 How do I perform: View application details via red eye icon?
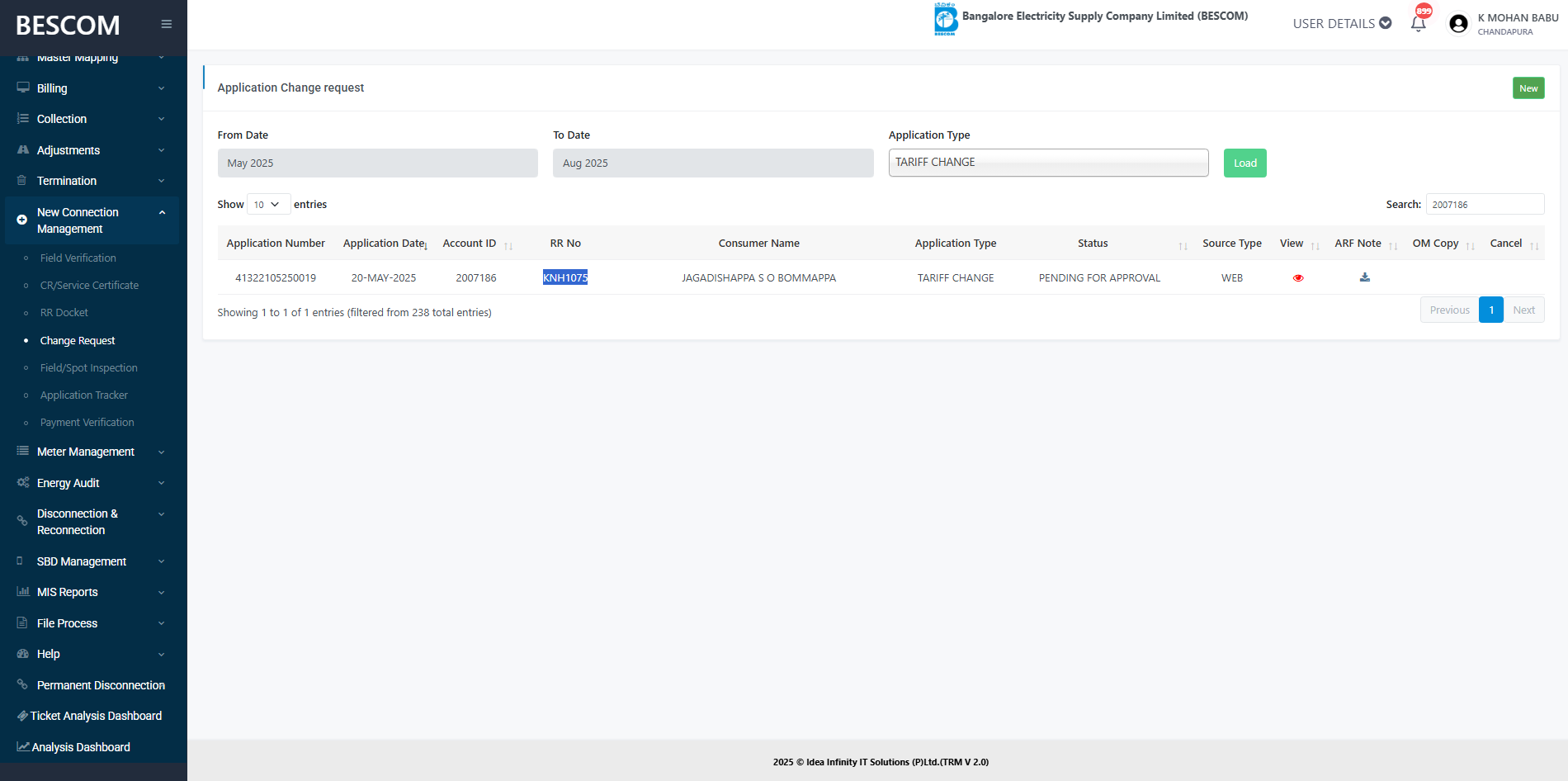pyautogui.click(x=1298, y=278)
